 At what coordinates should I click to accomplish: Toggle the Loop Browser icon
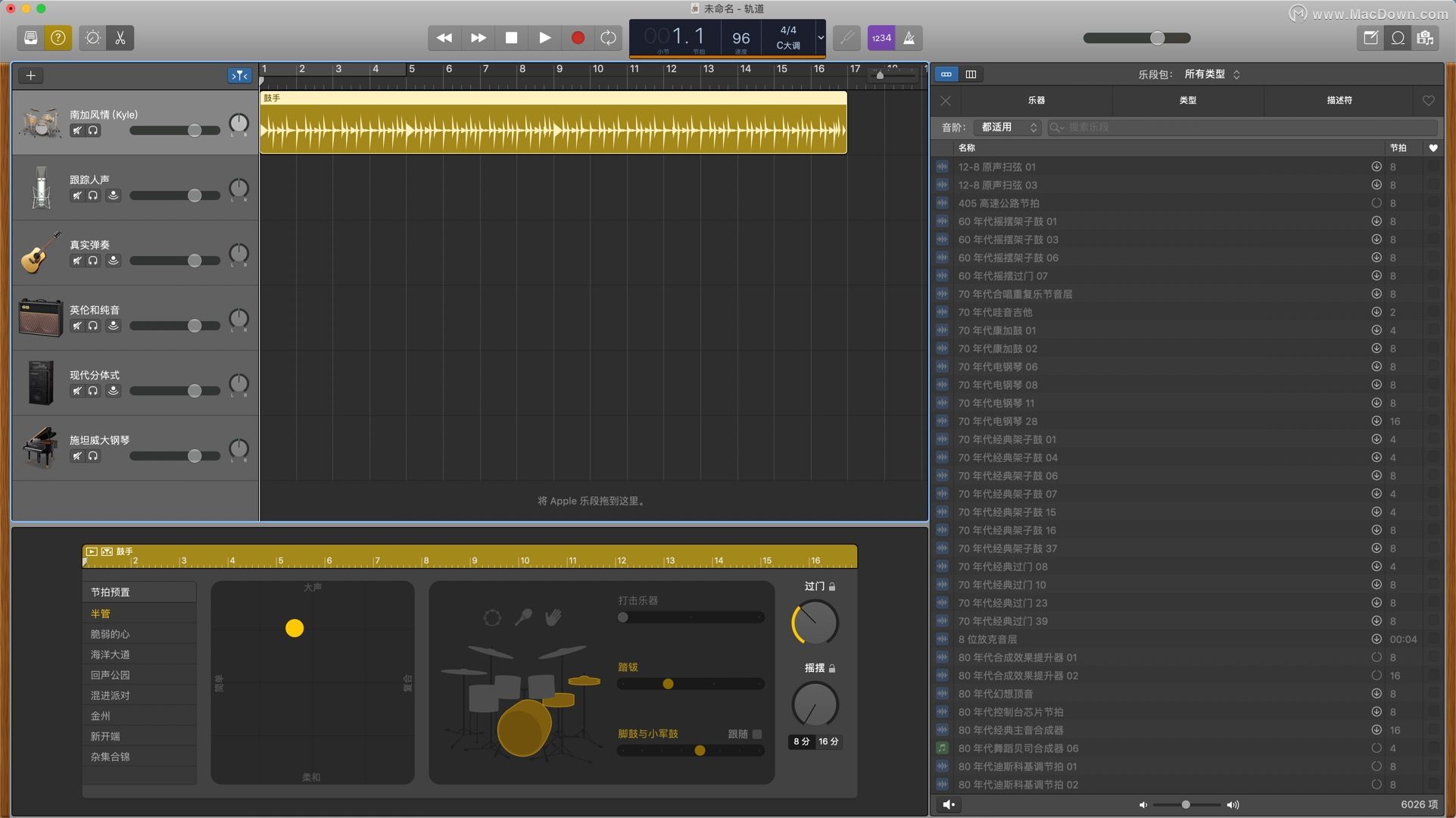(x=1398, y=38)
